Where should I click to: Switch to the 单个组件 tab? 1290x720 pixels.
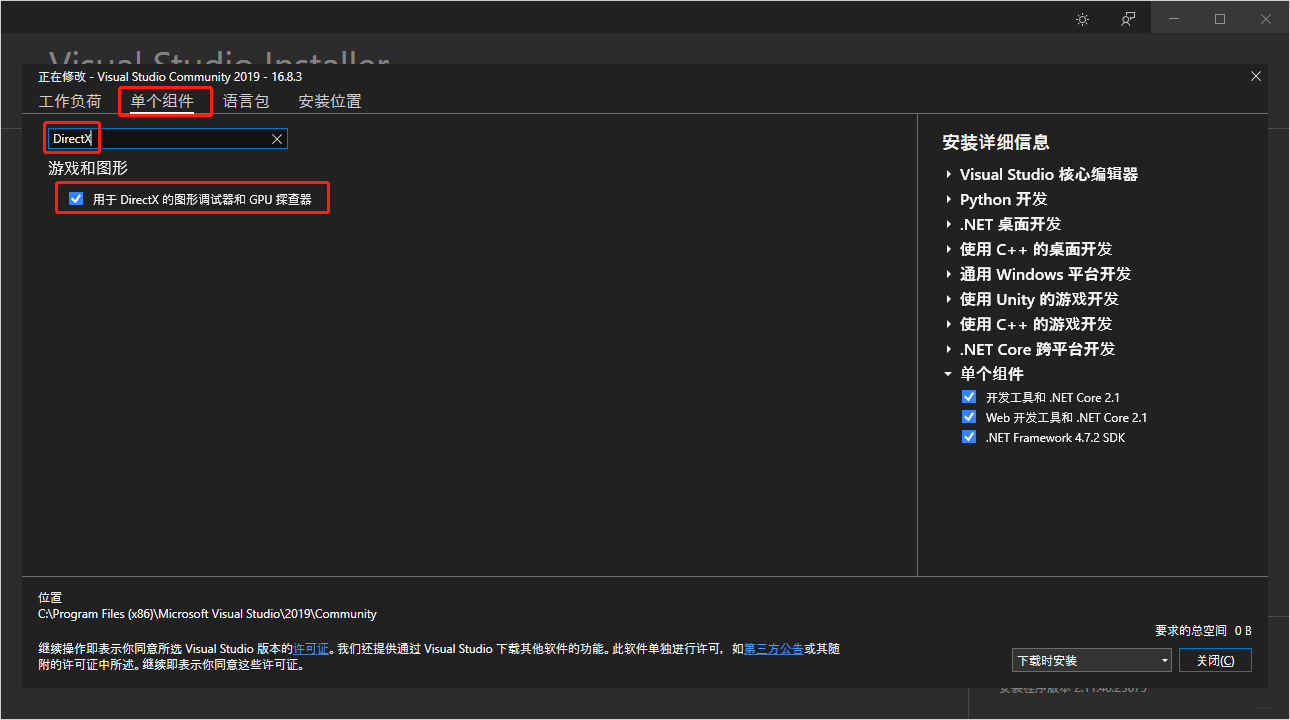click(x=162, y=101)
